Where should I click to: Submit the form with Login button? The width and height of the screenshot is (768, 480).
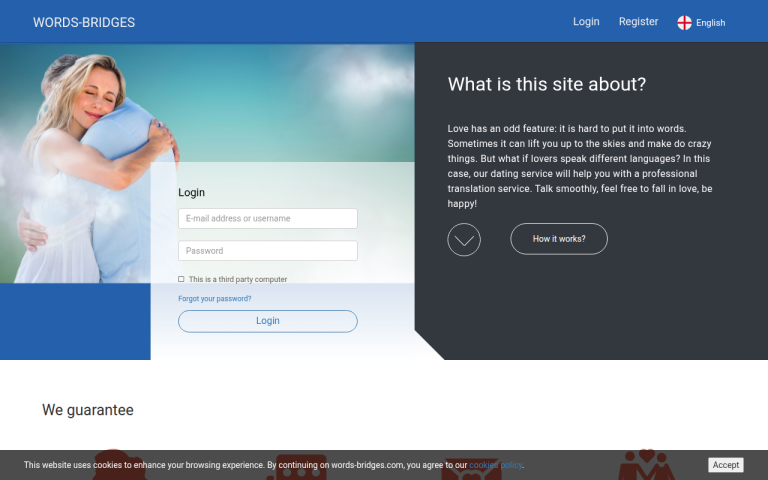click(268, 321)
